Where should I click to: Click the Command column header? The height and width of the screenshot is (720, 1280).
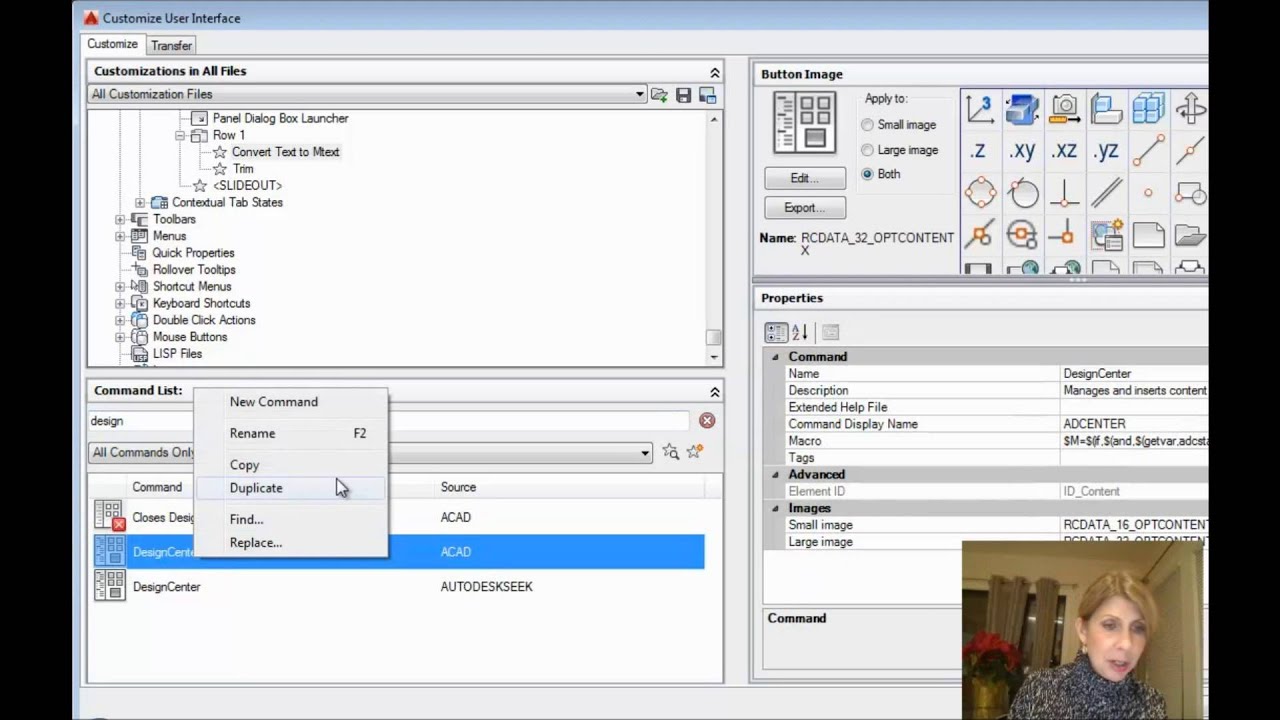pos(157,487)
